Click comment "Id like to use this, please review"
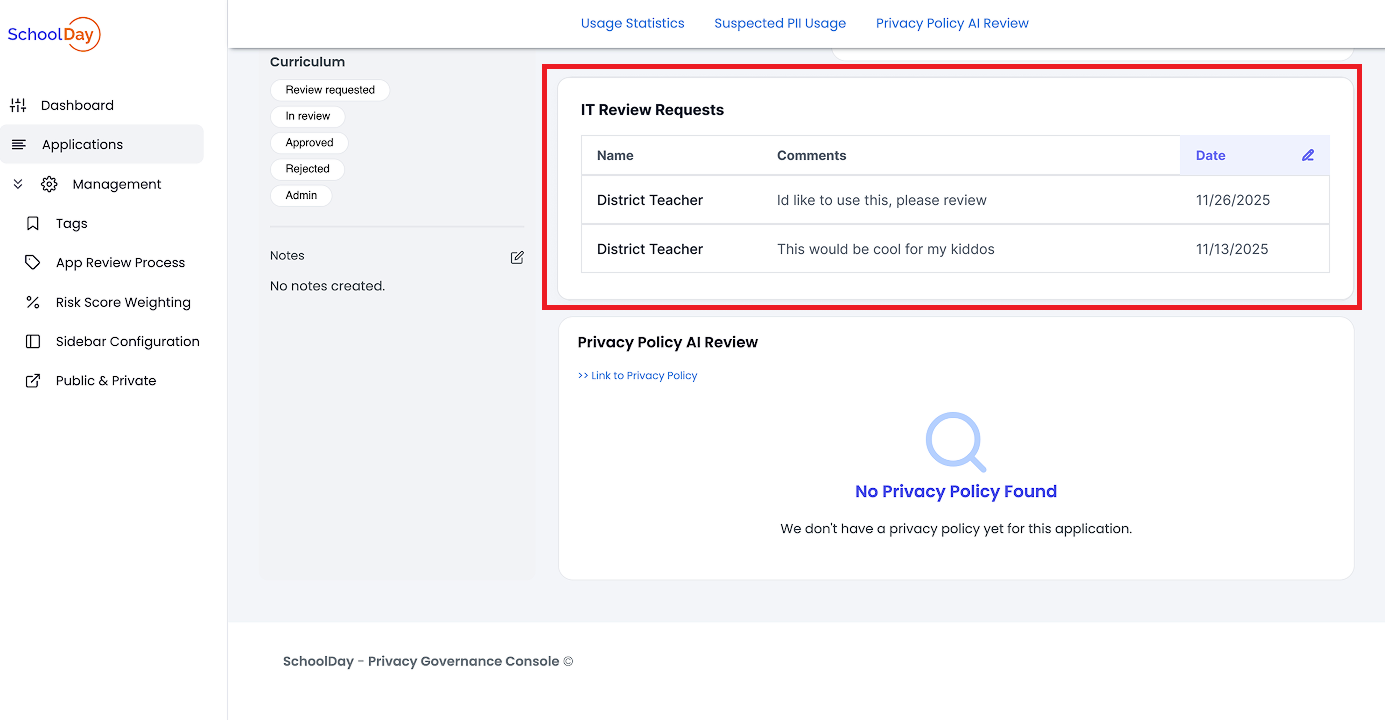Screen dimensions: 1385x720 click(882, 200)
